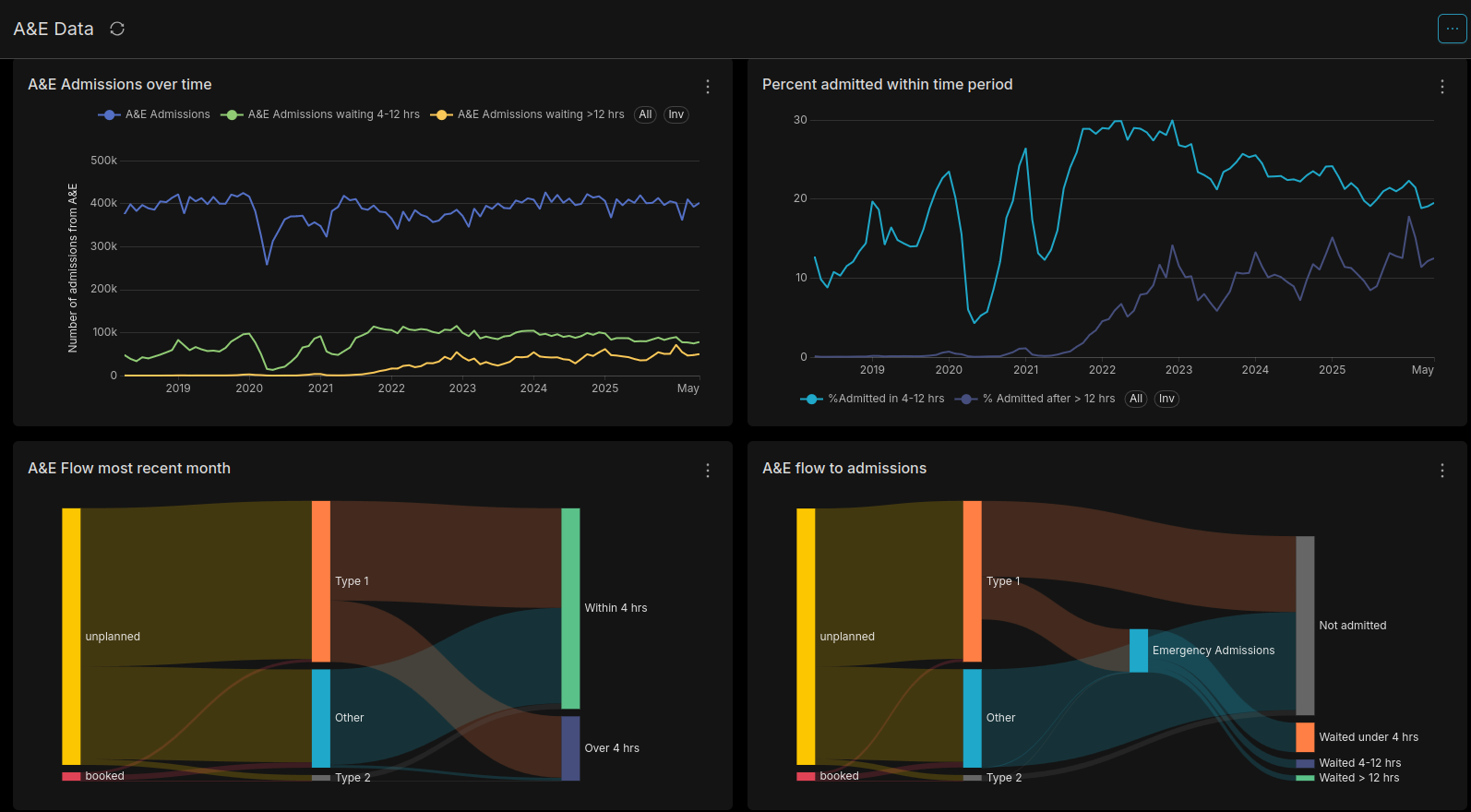Select purple Waited 4-12 hrs node

pos(1305,763)
